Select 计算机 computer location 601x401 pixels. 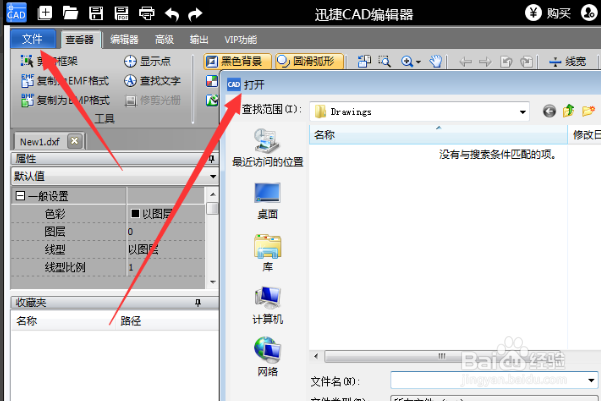coord(268,305)
